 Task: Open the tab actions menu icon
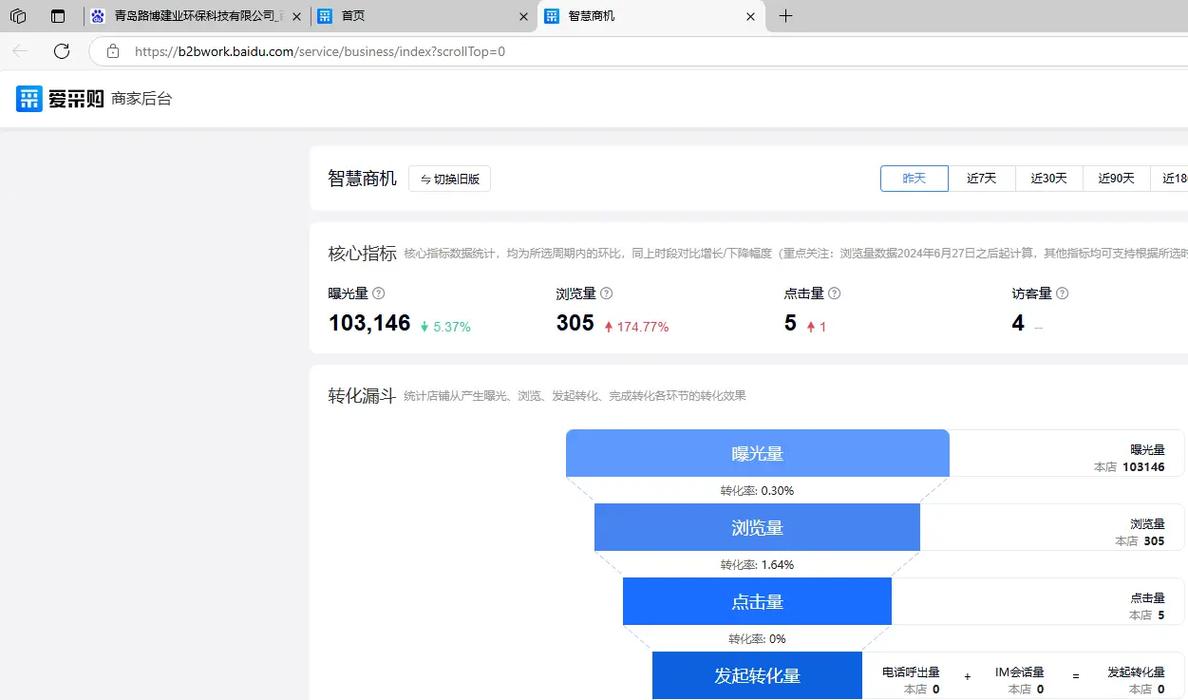click(x=58, y=16)
